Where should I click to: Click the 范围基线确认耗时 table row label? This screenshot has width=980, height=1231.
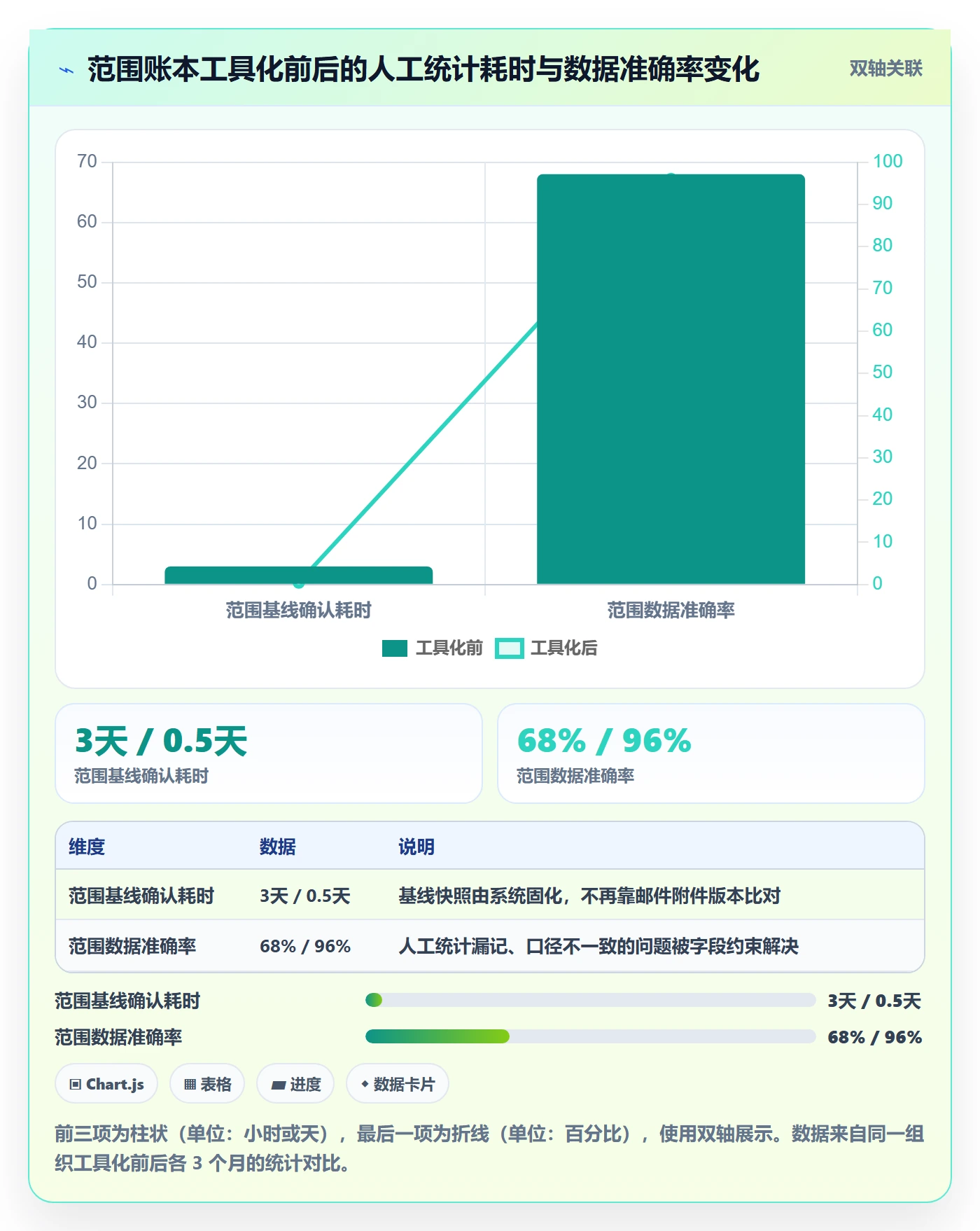(x=141, y=896)
